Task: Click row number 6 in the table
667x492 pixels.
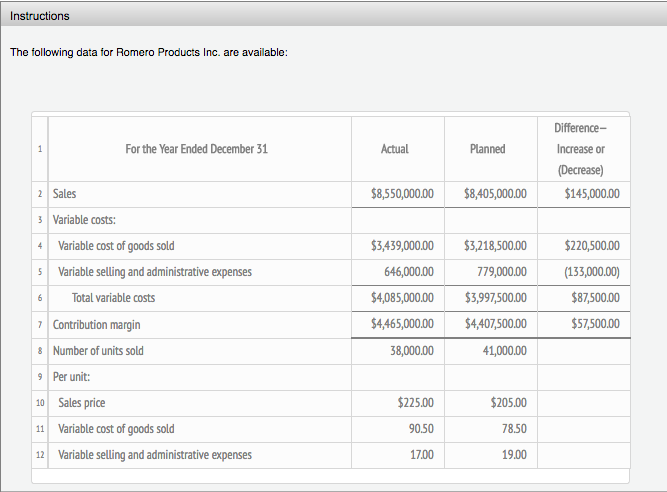Action: tap(40, 298)
